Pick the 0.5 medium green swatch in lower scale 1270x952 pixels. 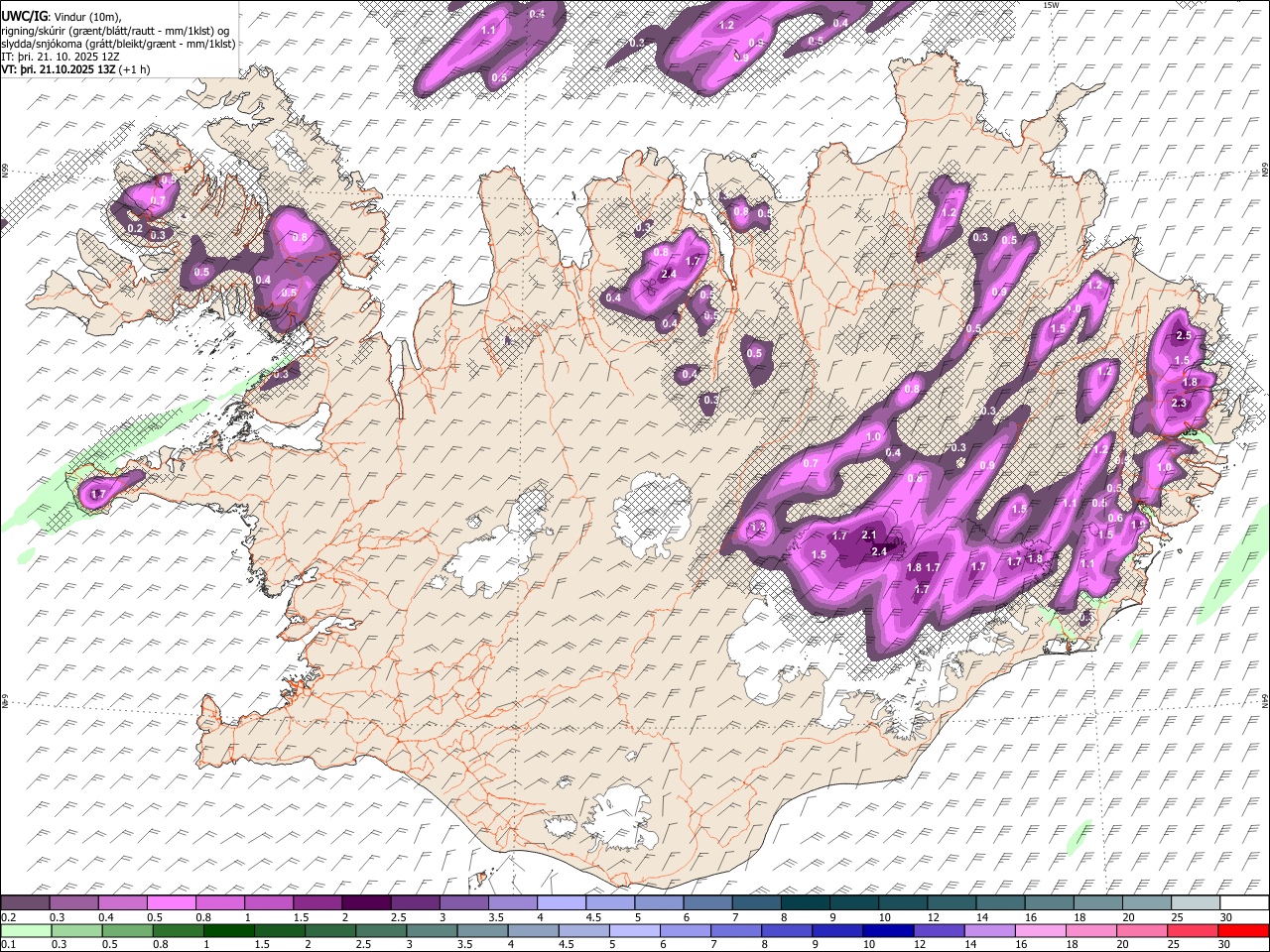(127, 931)
